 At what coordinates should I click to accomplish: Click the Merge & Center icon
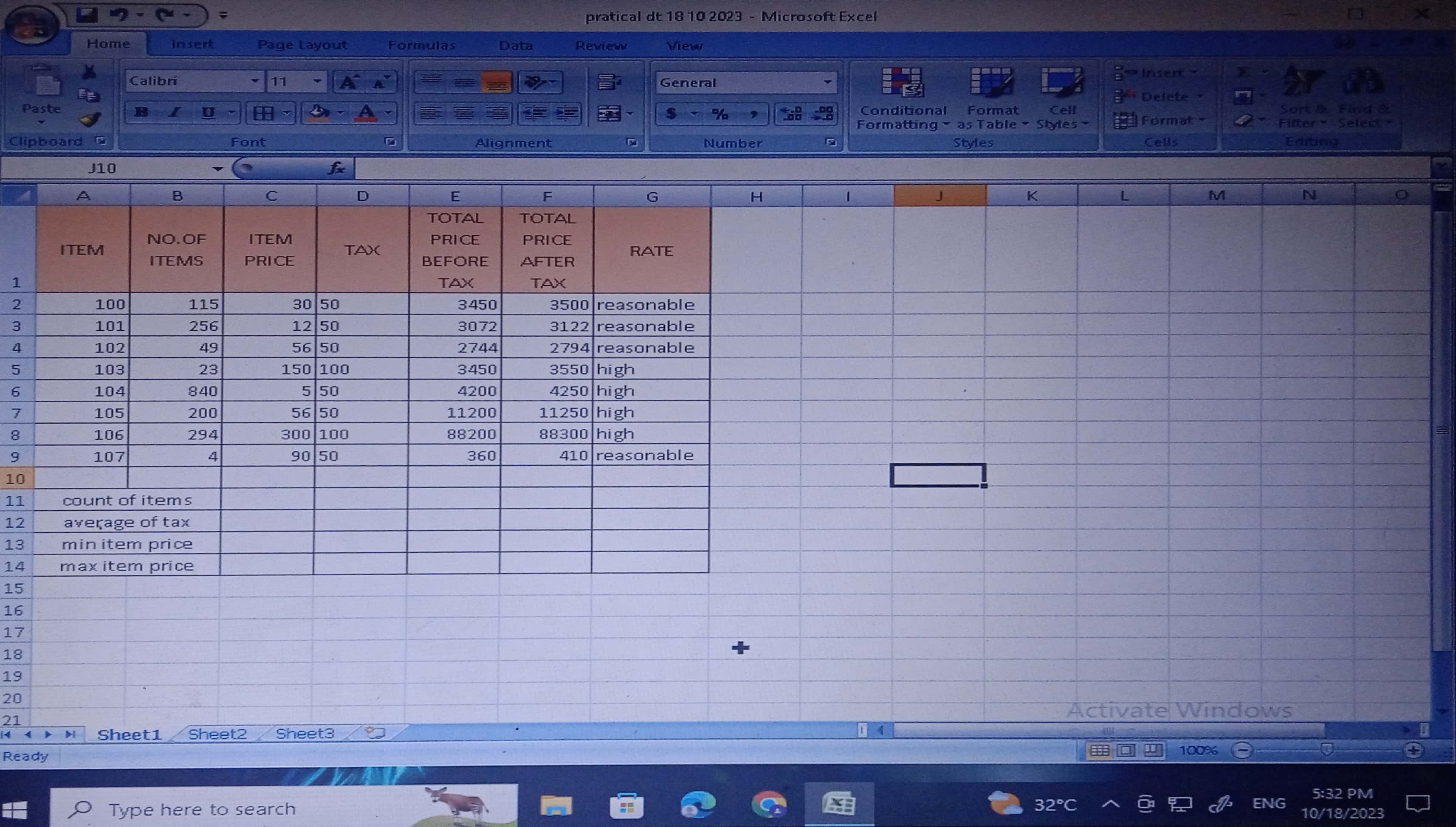(x=609, y=114)
